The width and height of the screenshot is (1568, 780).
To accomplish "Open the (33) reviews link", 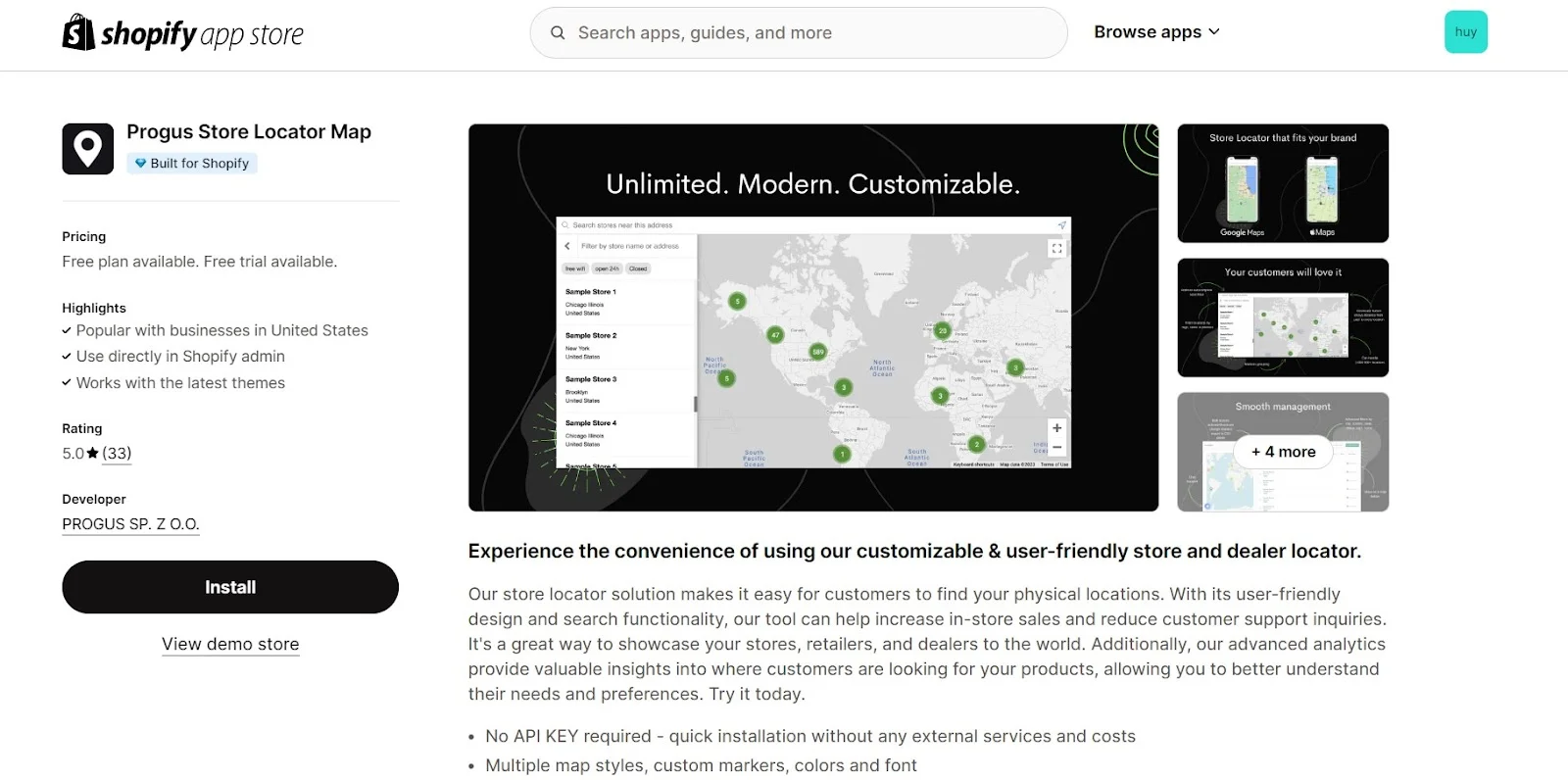I will click(x=117, y=454).
